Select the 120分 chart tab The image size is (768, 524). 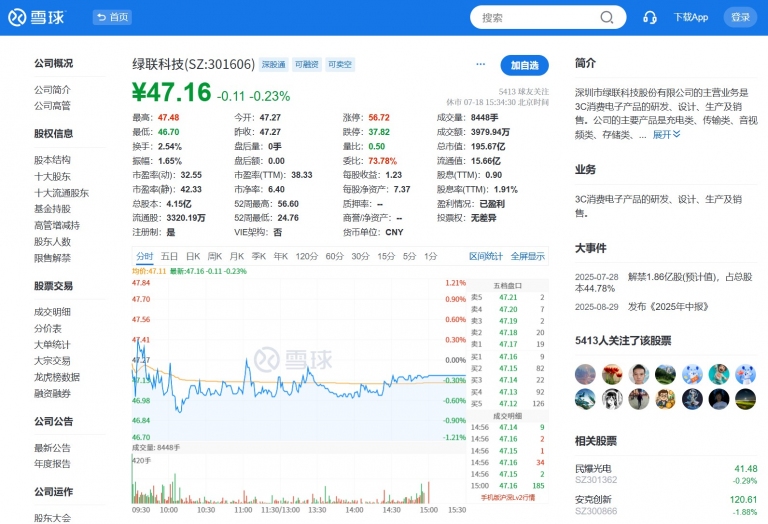click(x=307, y=256)
